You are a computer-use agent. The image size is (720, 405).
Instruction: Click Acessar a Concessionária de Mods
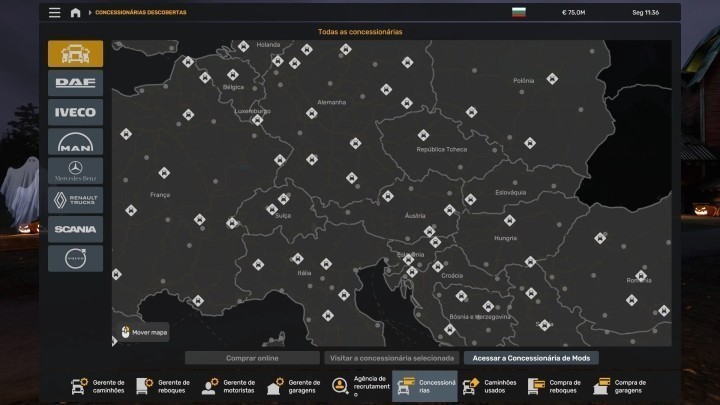coord(531,358)
